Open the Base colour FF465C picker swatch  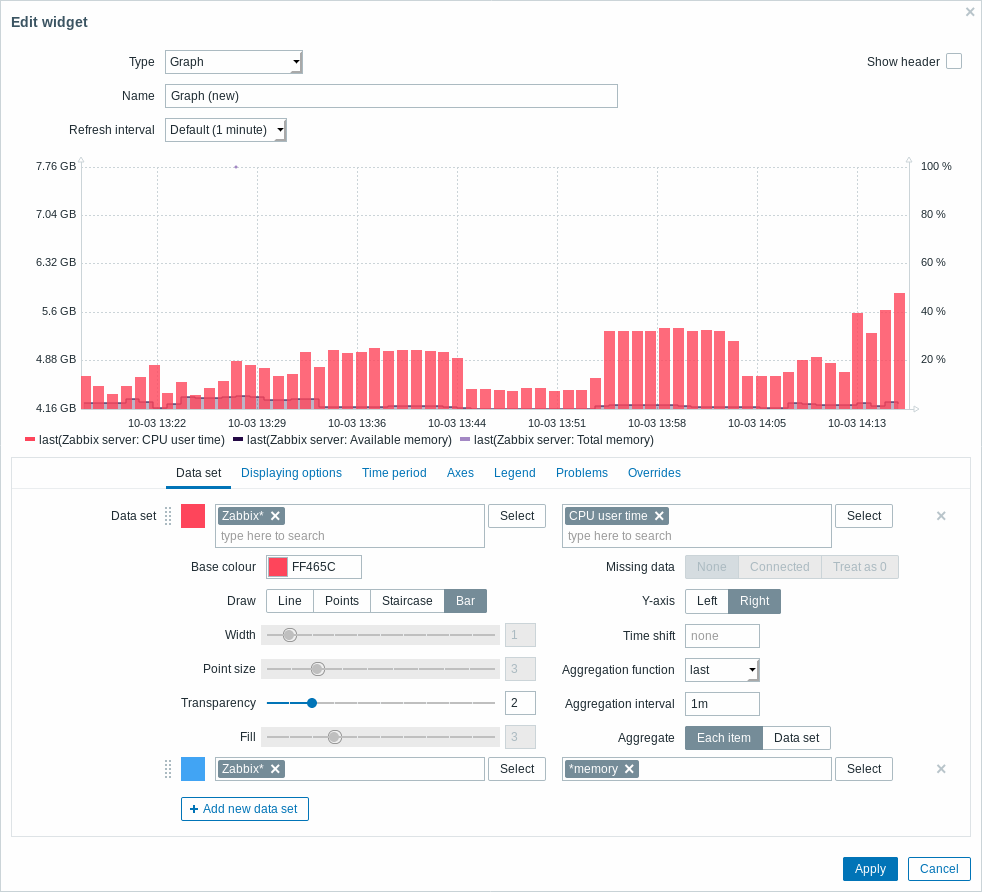[277, 567]
